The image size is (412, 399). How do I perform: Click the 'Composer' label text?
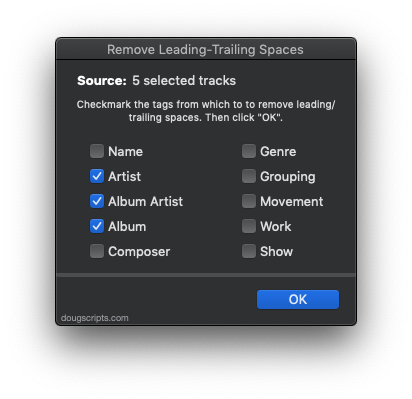tap(139, 252)
